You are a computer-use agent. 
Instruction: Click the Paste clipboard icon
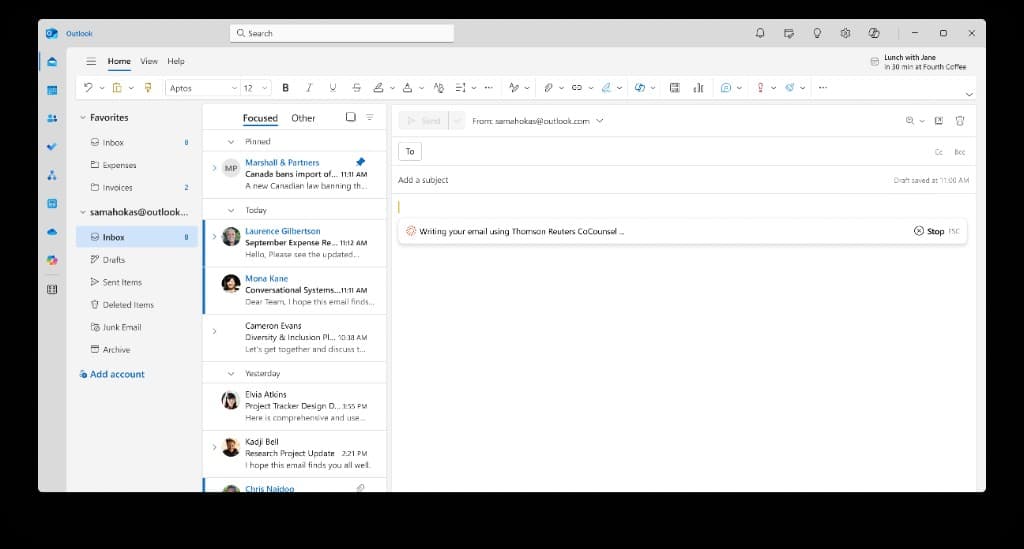pyautogui.click(x=117, y=87)
